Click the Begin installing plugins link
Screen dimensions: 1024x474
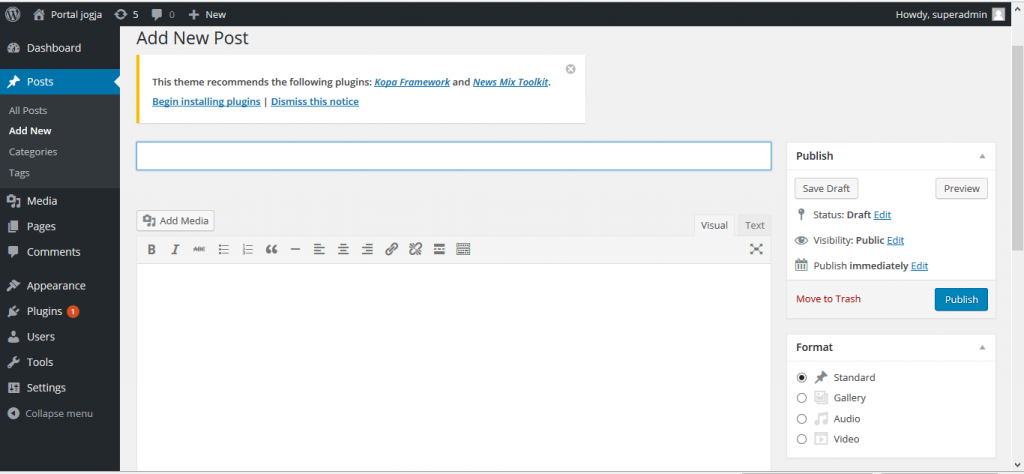[206, 102]
